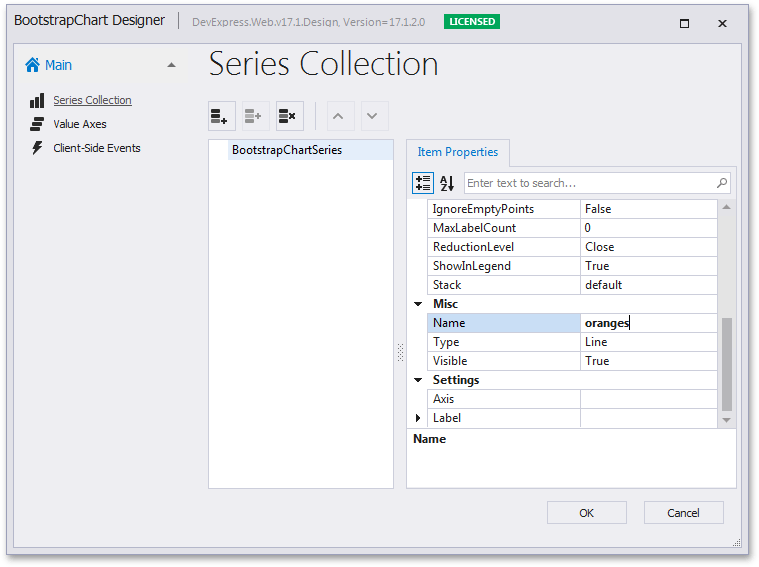
Task: Click the OK button
Action: pyautogui.click(x=587, y=513)
